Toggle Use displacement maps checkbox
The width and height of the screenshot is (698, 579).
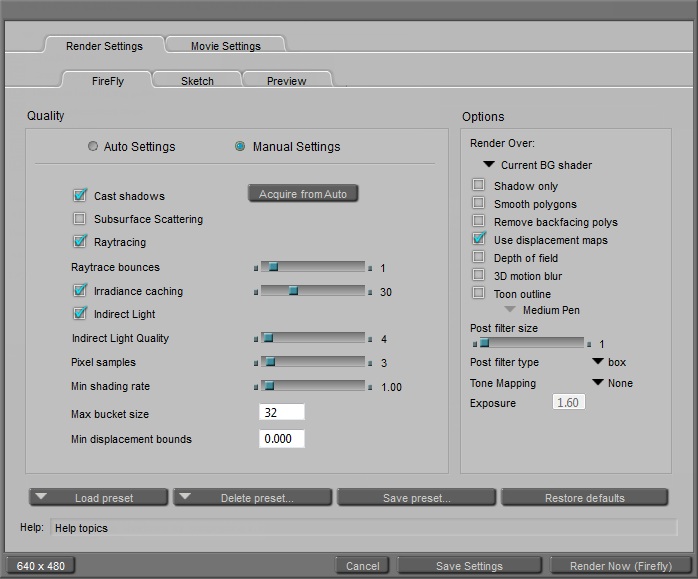tap(479, 240)
